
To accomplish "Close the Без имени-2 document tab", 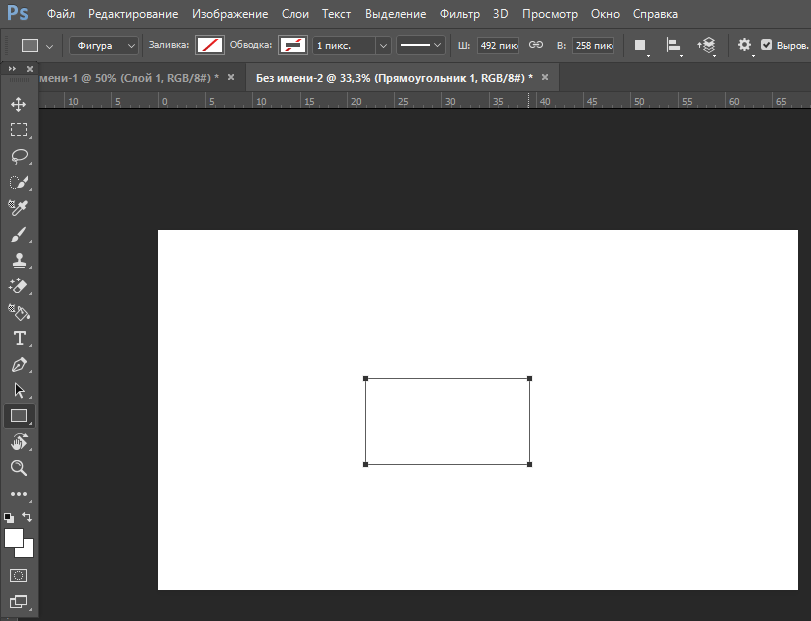I will point(545,77).
